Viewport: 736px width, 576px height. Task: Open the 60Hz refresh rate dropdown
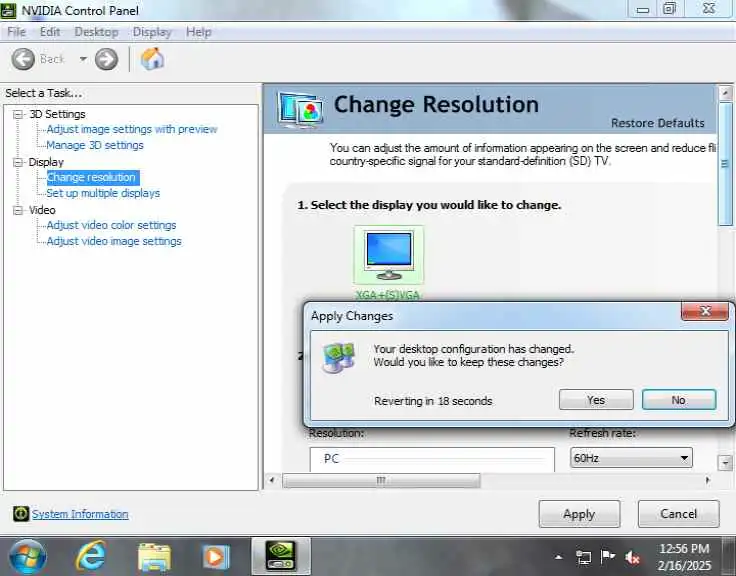tap(631, 458)
